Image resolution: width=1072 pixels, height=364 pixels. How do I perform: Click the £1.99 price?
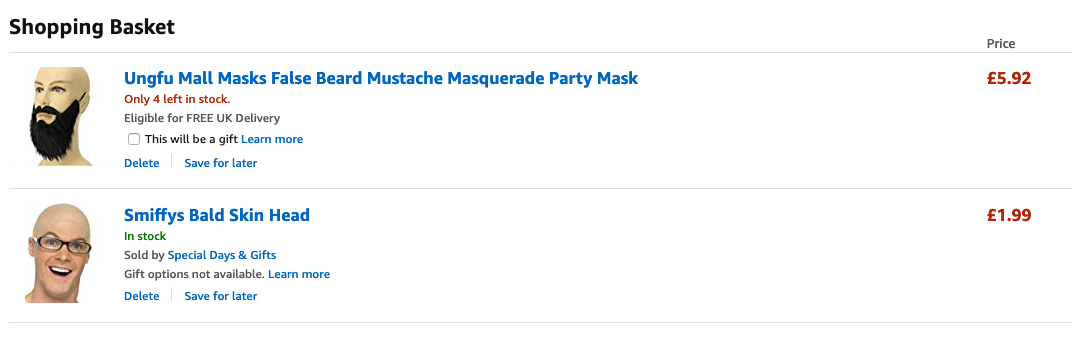click(1008, 216)
